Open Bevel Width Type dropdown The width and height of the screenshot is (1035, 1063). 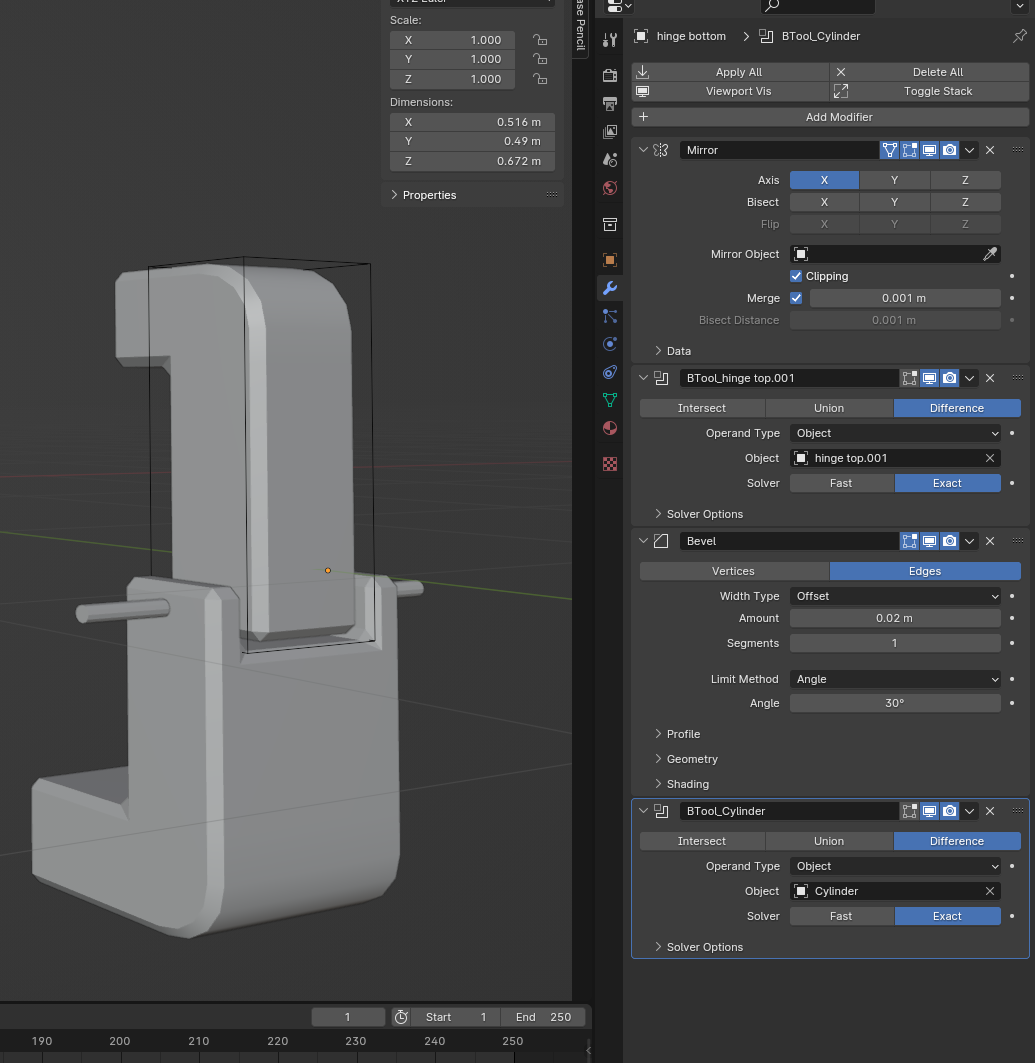pos(894,596)
